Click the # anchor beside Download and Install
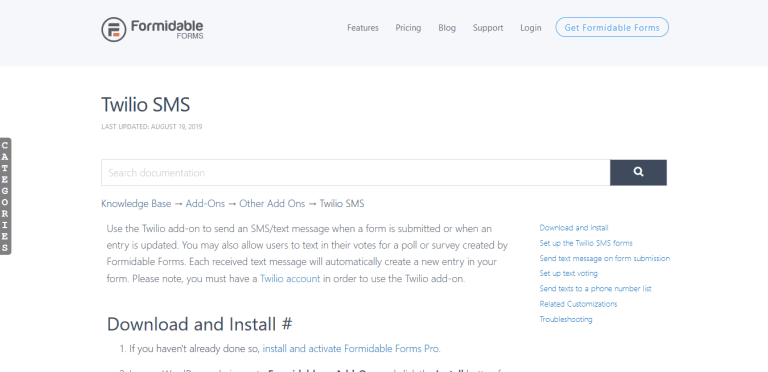This screenshot has height=372, width=768. tap(287, 325)
